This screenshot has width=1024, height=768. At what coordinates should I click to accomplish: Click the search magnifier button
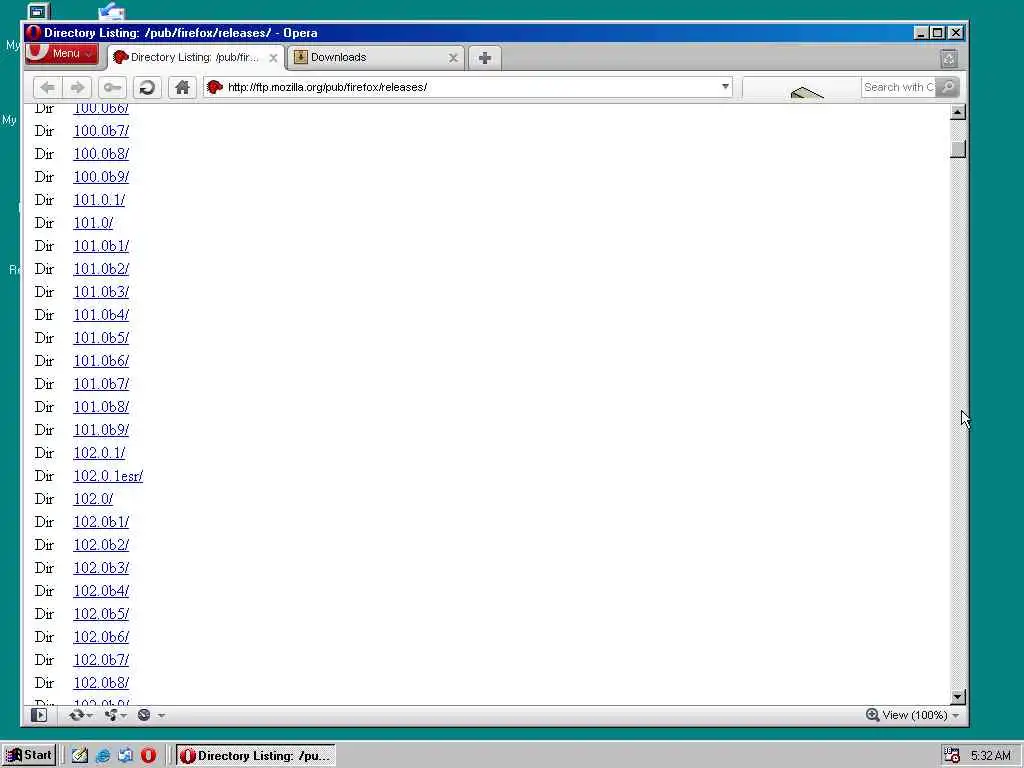click(948, 87)
